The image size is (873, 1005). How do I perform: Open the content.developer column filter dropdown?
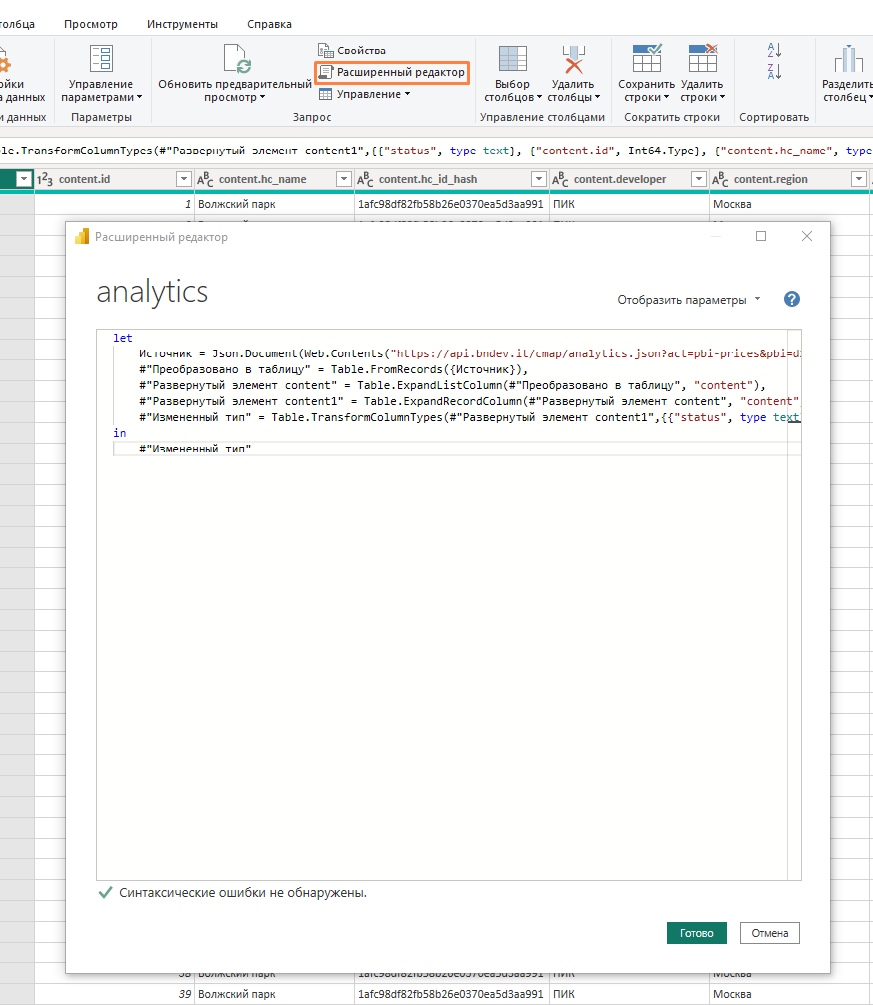tap(699, 179)
